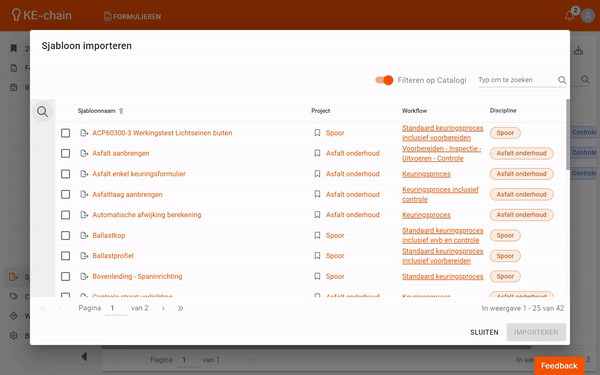Click the filter search magnifier in left column

click(x=42, y=111)
